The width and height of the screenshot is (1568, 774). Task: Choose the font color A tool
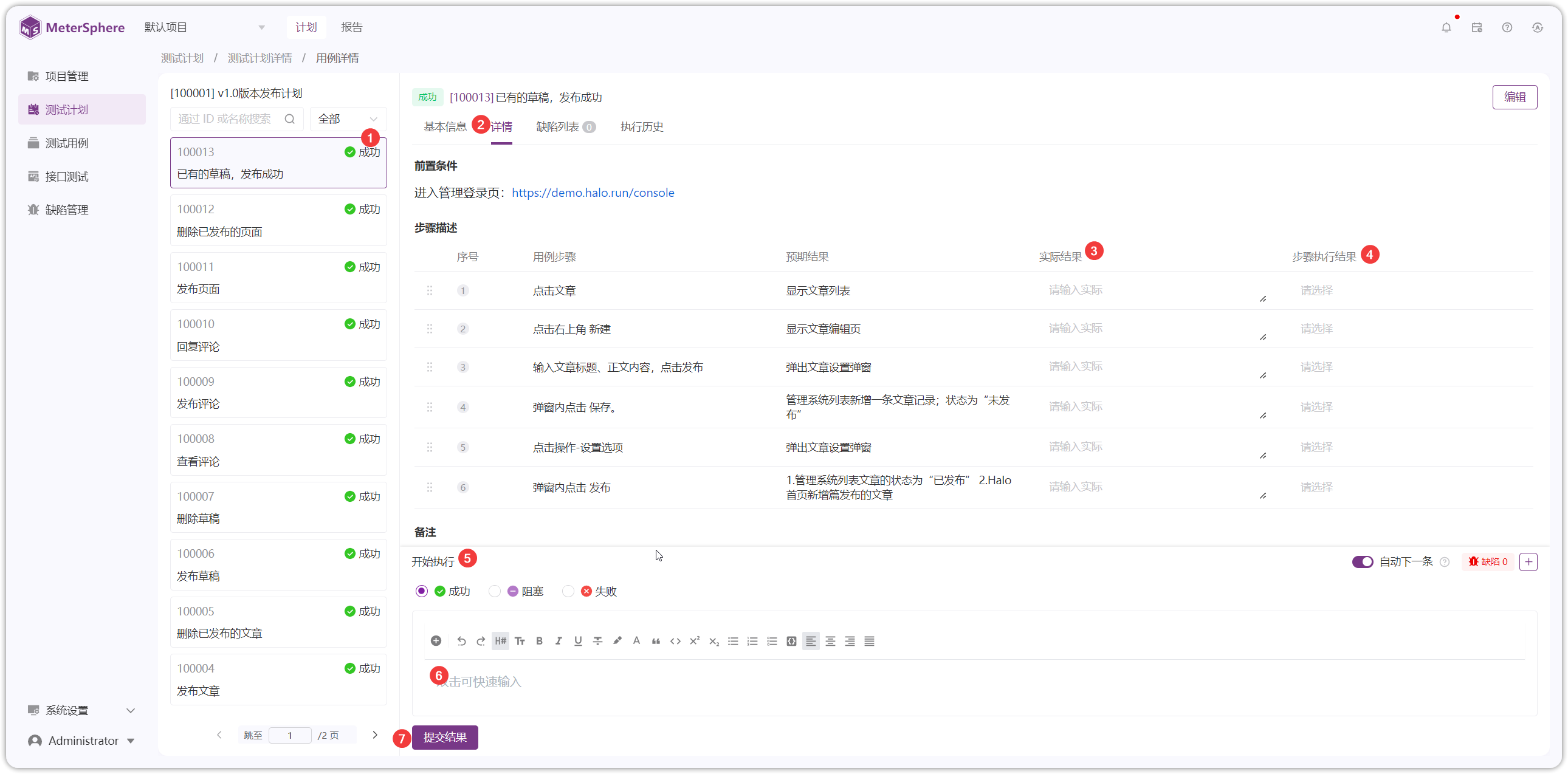click(637, 641)
